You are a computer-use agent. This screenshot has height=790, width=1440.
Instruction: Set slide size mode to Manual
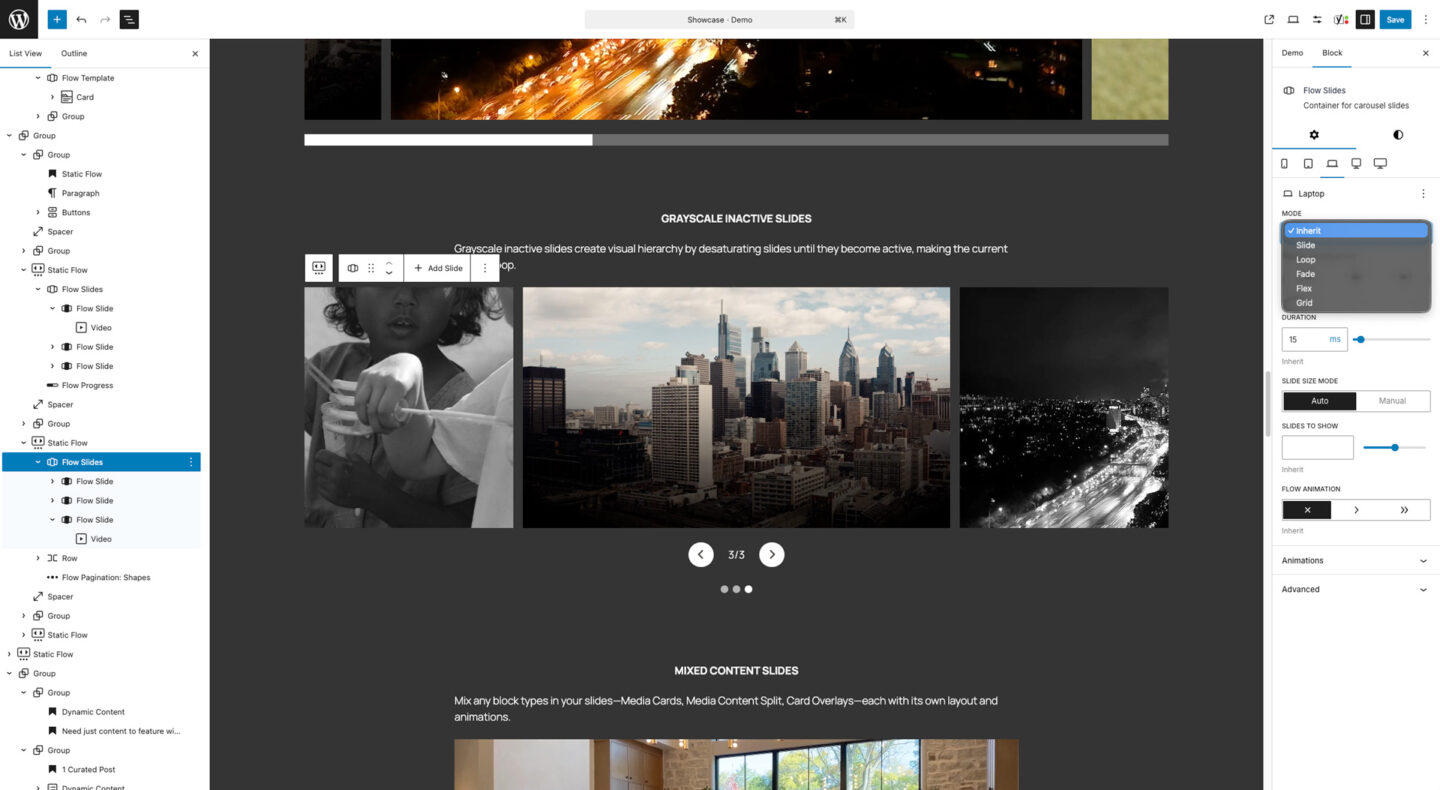coord(1392,401)
